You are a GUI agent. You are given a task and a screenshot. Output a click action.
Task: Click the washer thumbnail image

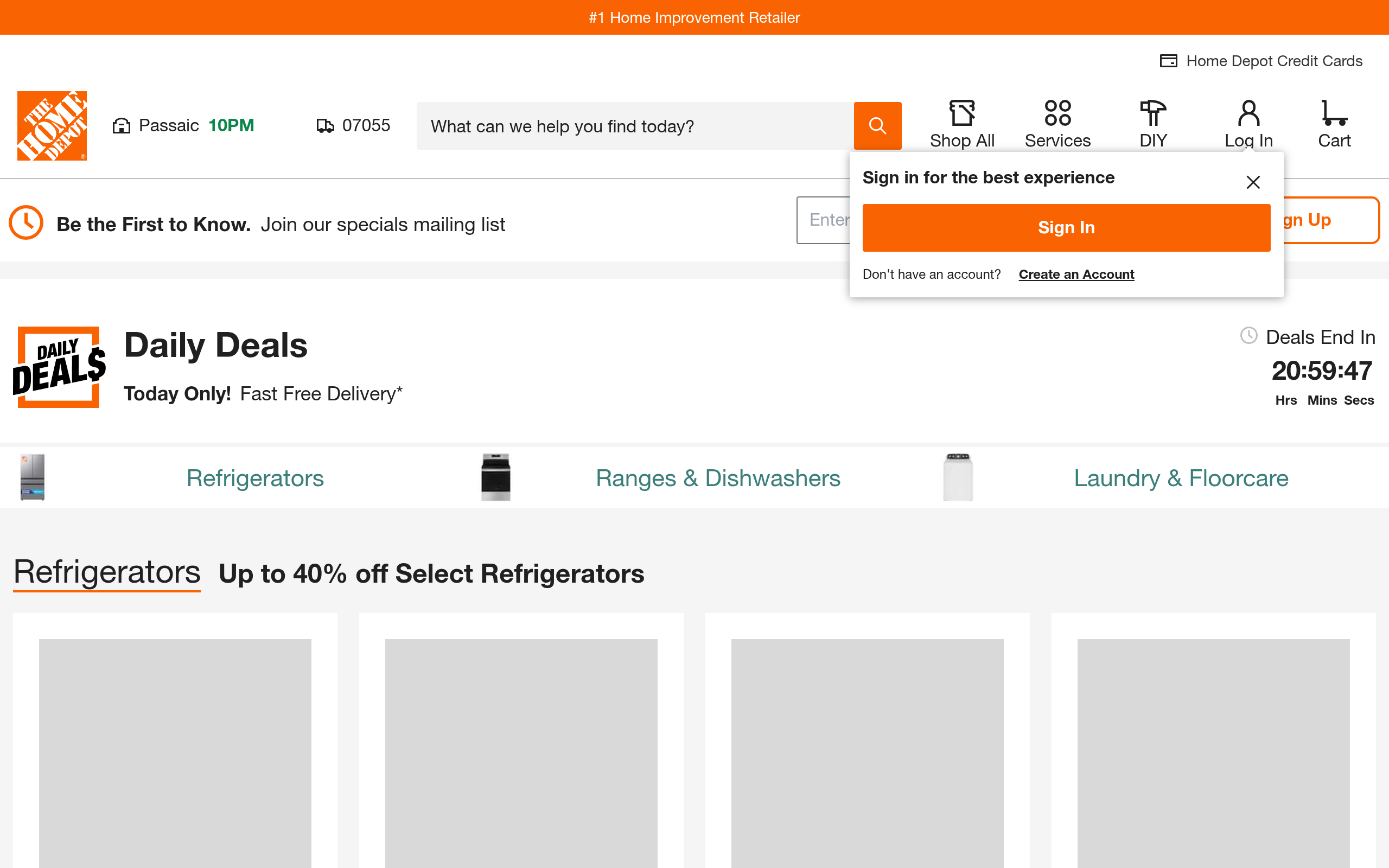click(x=958, y=477)
